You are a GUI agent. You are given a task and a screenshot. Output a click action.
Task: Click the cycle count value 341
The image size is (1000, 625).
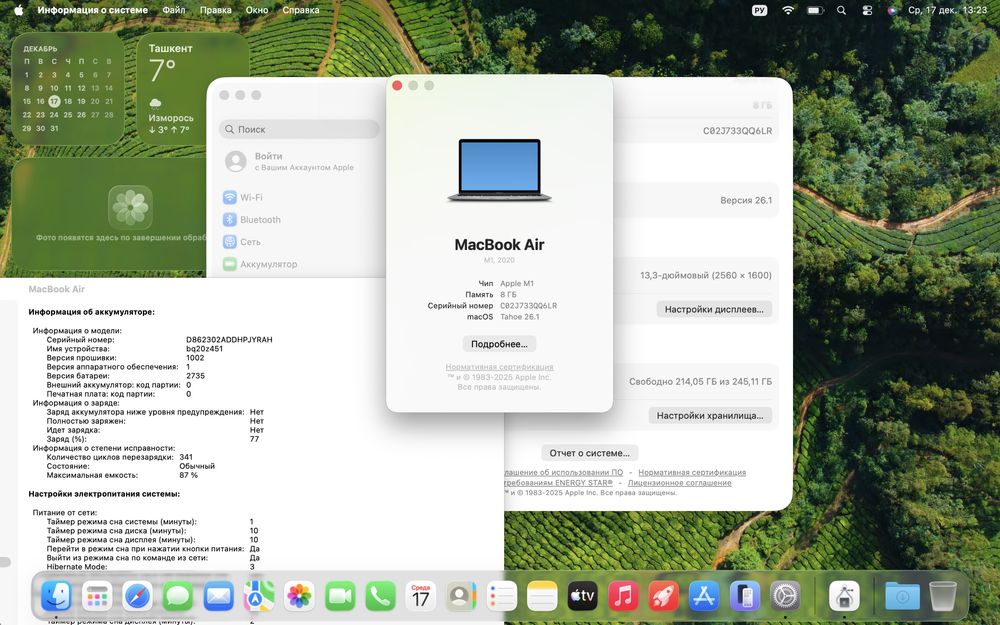coord(186,457)
